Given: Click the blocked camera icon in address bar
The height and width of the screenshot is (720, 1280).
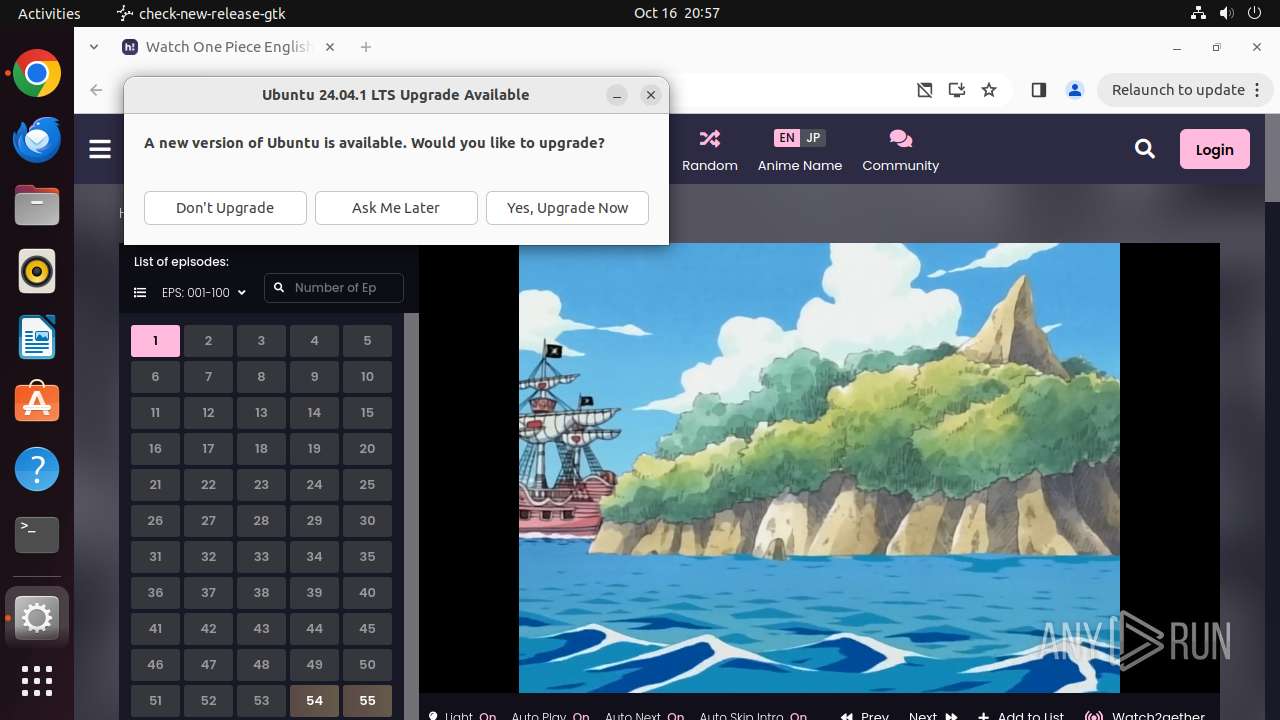Looking at the screenshot, I should pos(925,90).
